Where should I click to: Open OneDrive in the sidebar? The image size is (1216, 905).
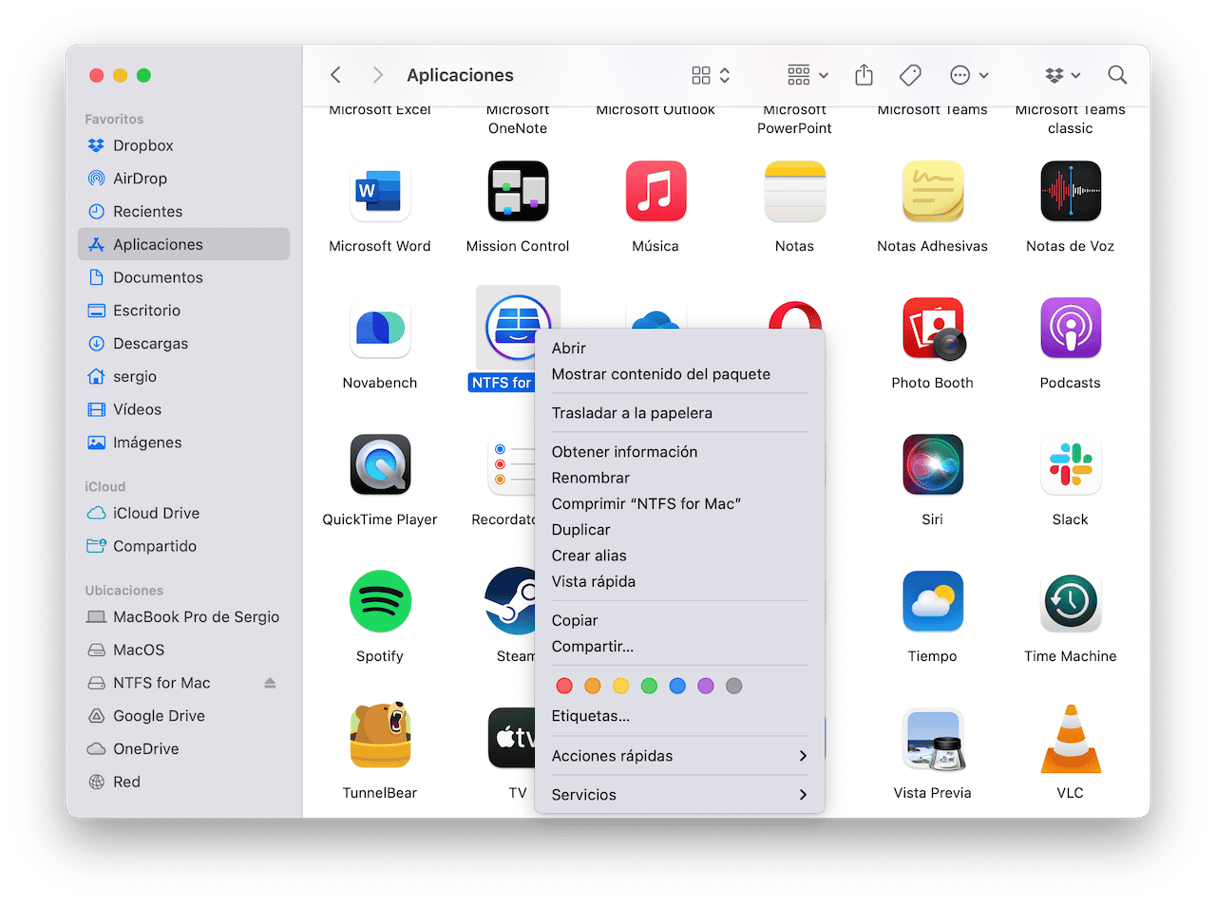[184, 749]
